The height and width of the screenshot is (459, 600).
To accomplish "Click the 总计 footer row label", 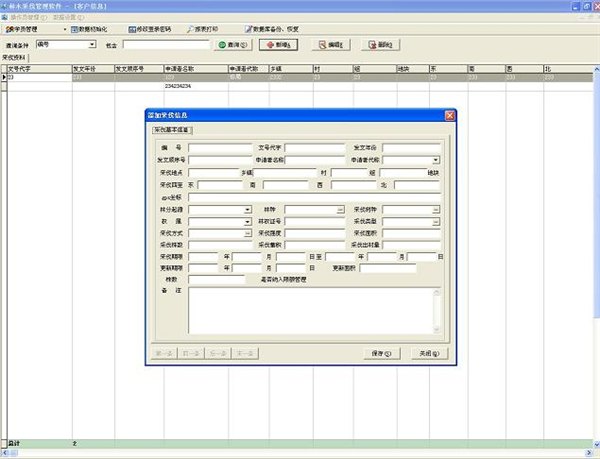I will click(x=14, y=444).
